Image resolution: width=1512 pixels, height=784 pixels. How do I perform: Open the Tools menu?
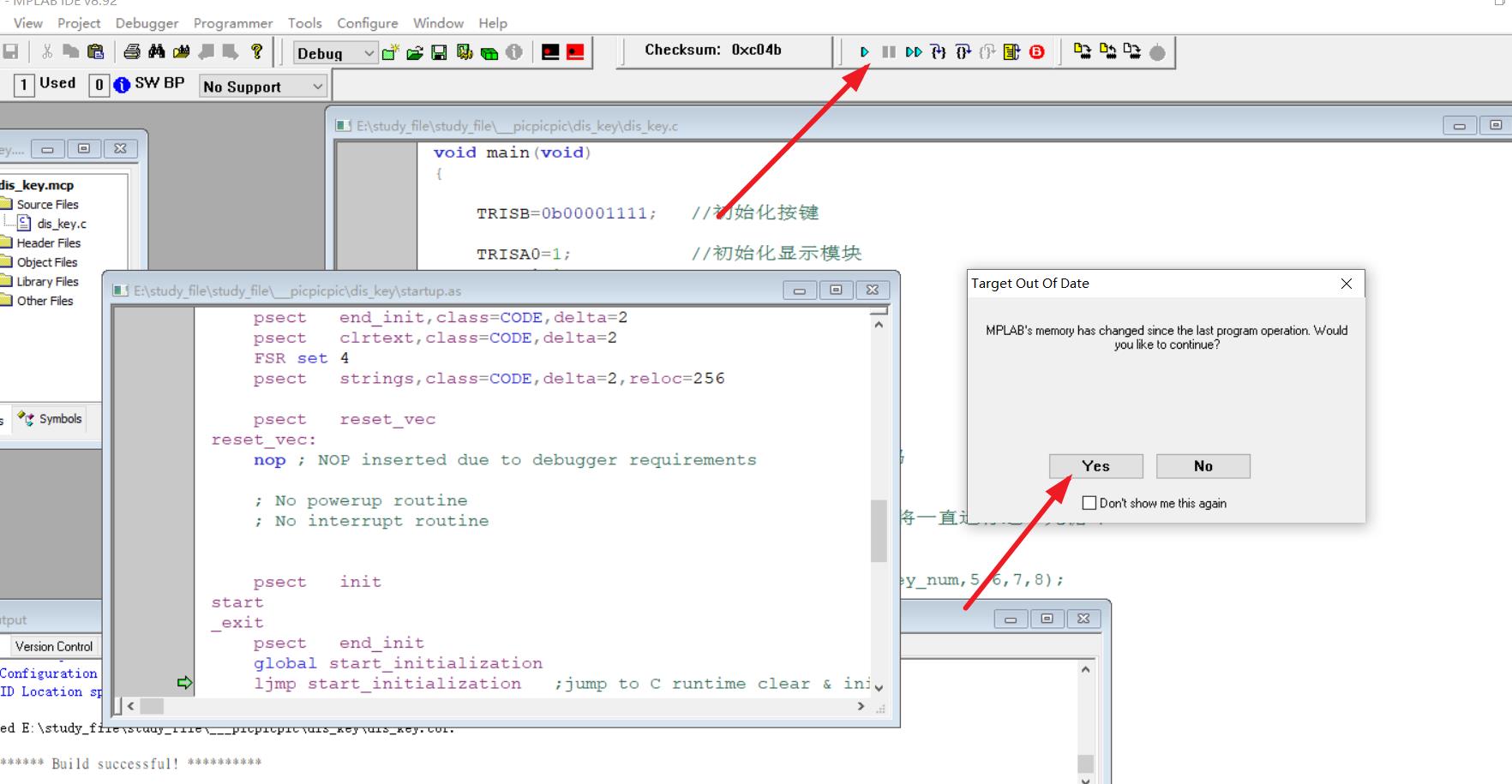click(304, 23)
